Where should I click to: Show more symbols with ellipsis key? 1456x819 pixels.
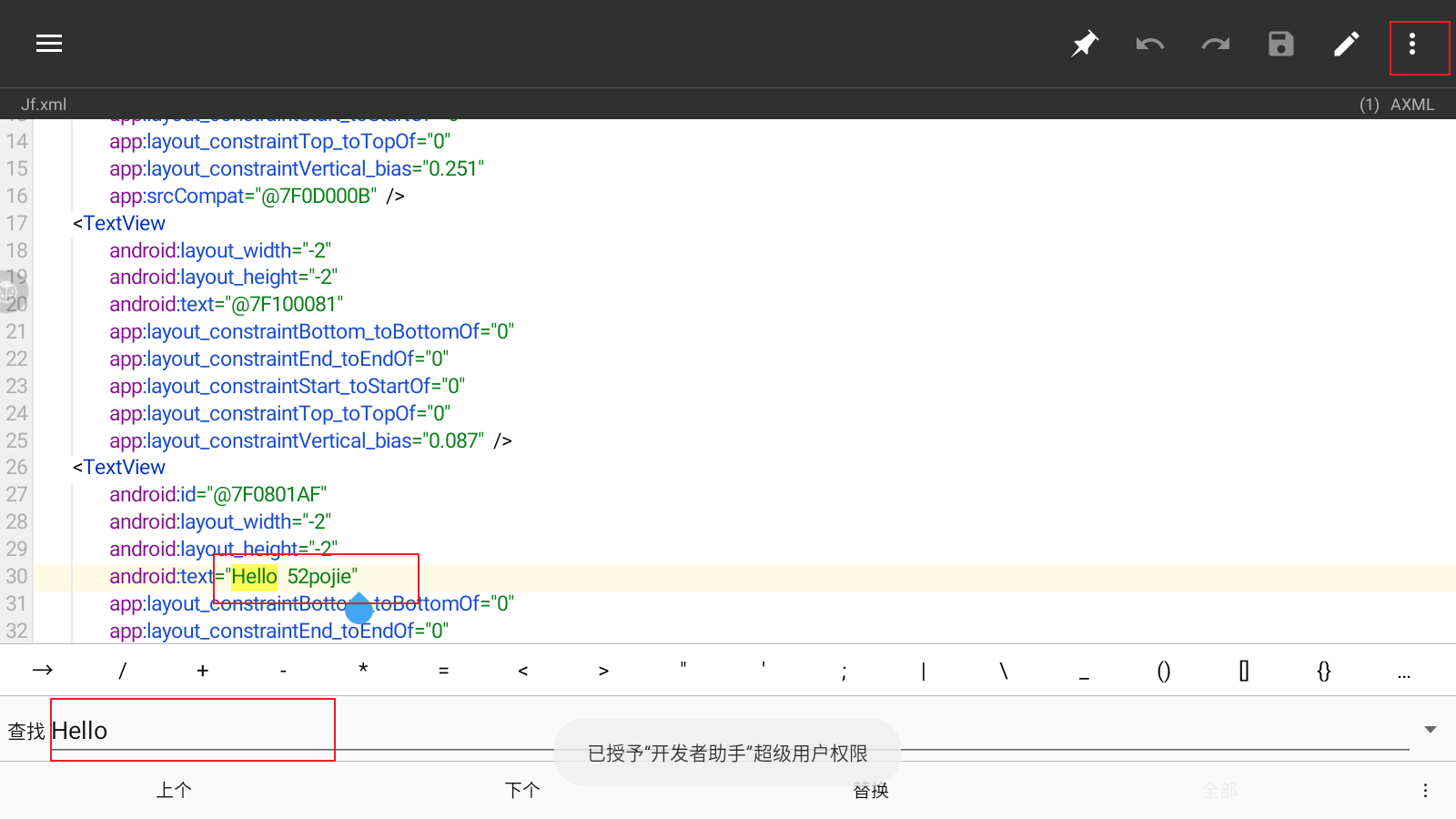pyautogui.click(x=1404, y=675)
